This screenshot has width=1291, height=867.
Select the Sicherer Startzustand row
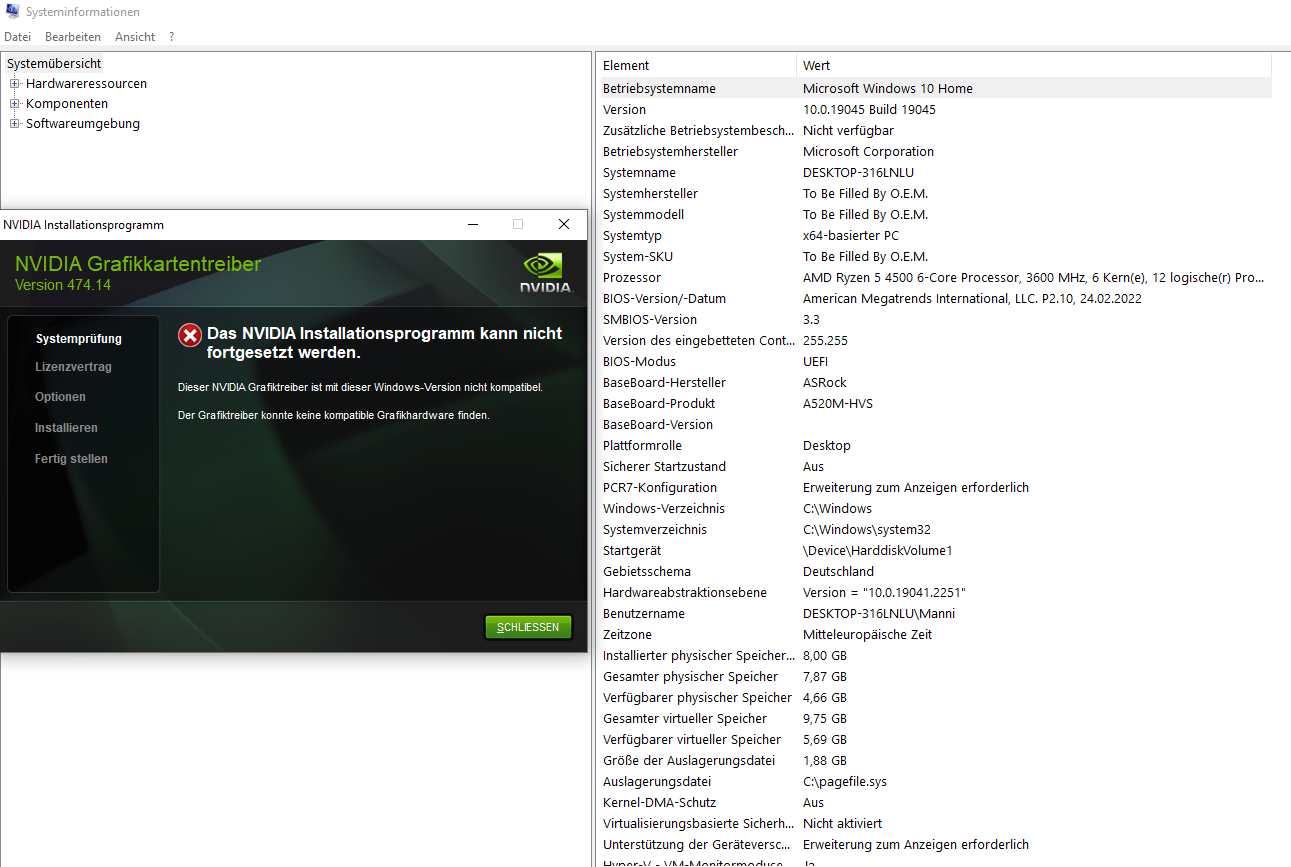coord(935,467)
